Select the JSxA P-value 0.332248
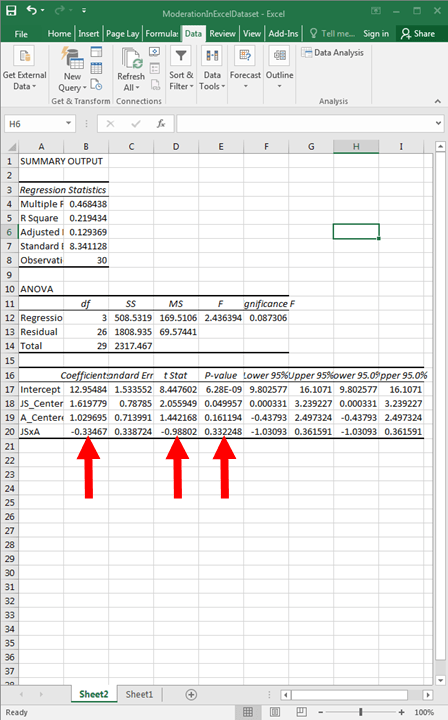 point(221,432)
